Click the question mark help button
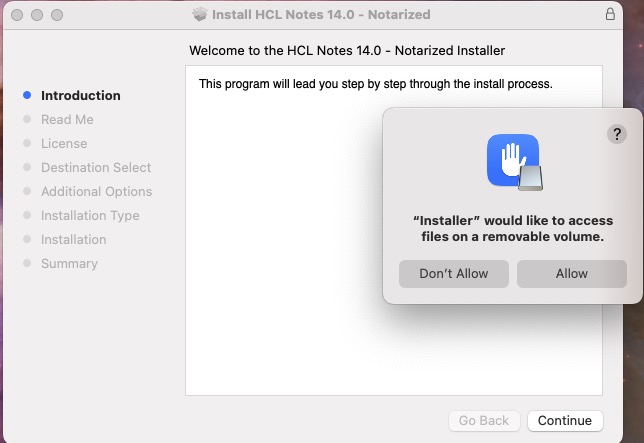644x443 pixels. [616, 134]
